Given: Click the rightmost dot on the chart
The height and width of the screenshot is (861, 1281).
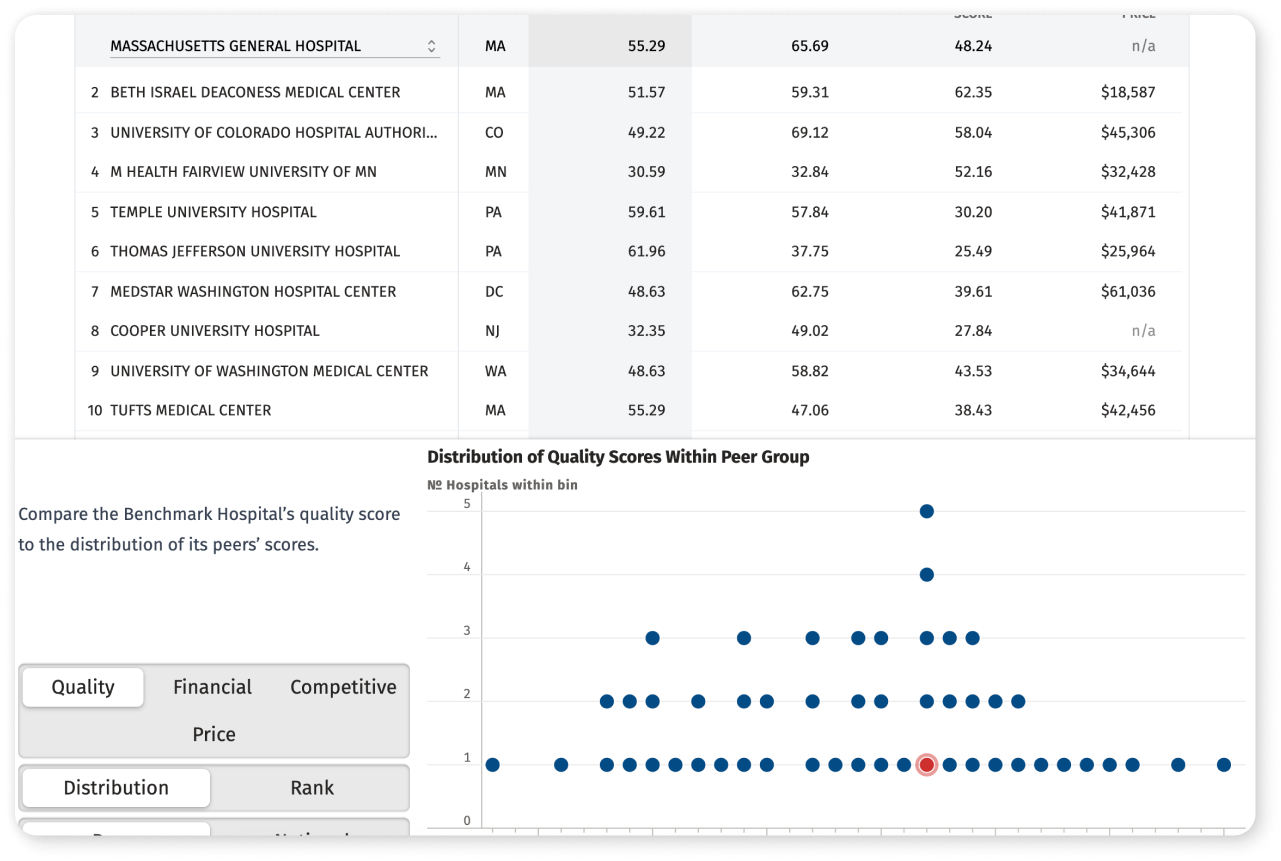Looking at the screenshot, I should tap(1224, 765).
